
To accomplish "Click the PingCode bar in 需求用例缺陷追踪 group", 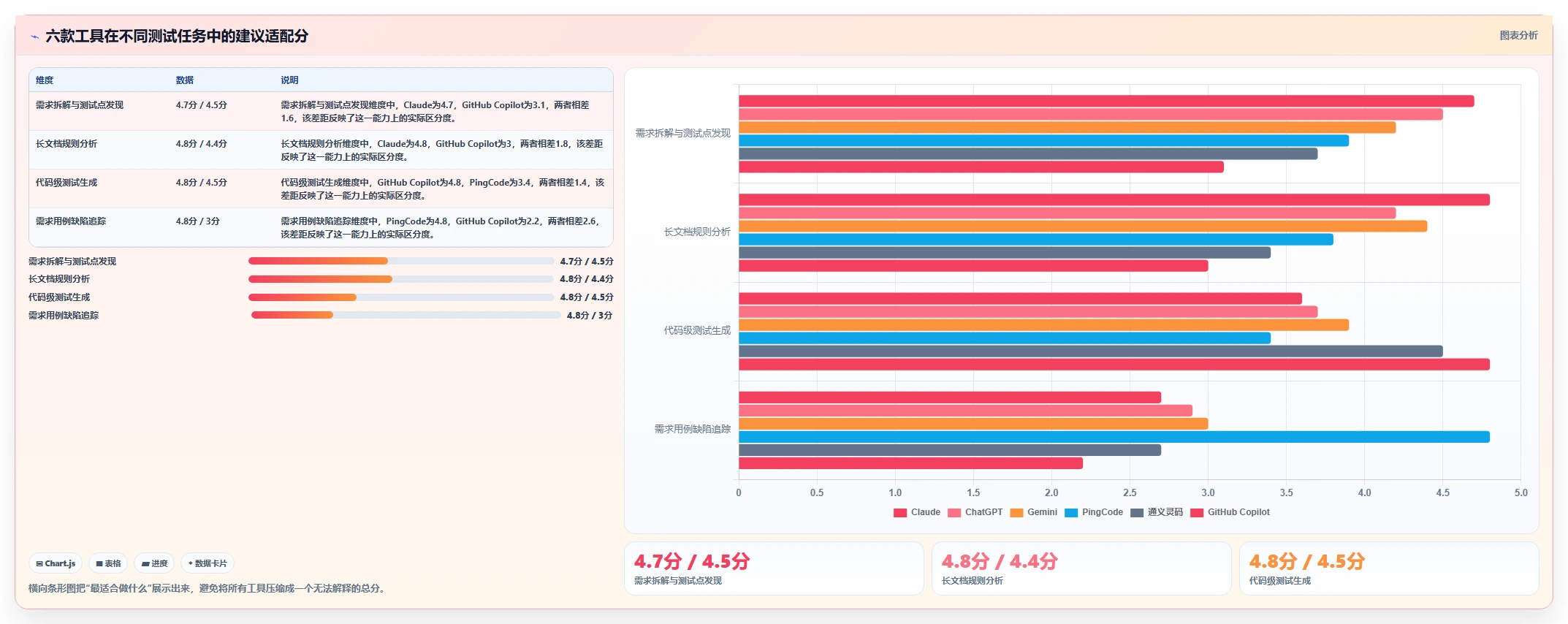I will coord(1114,437).
